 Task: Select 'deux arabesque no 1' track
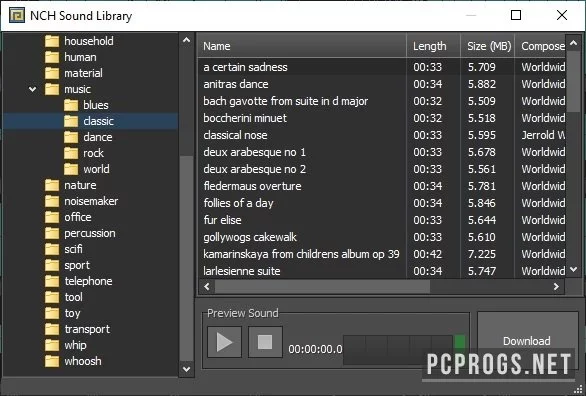[x=381, y=152]
